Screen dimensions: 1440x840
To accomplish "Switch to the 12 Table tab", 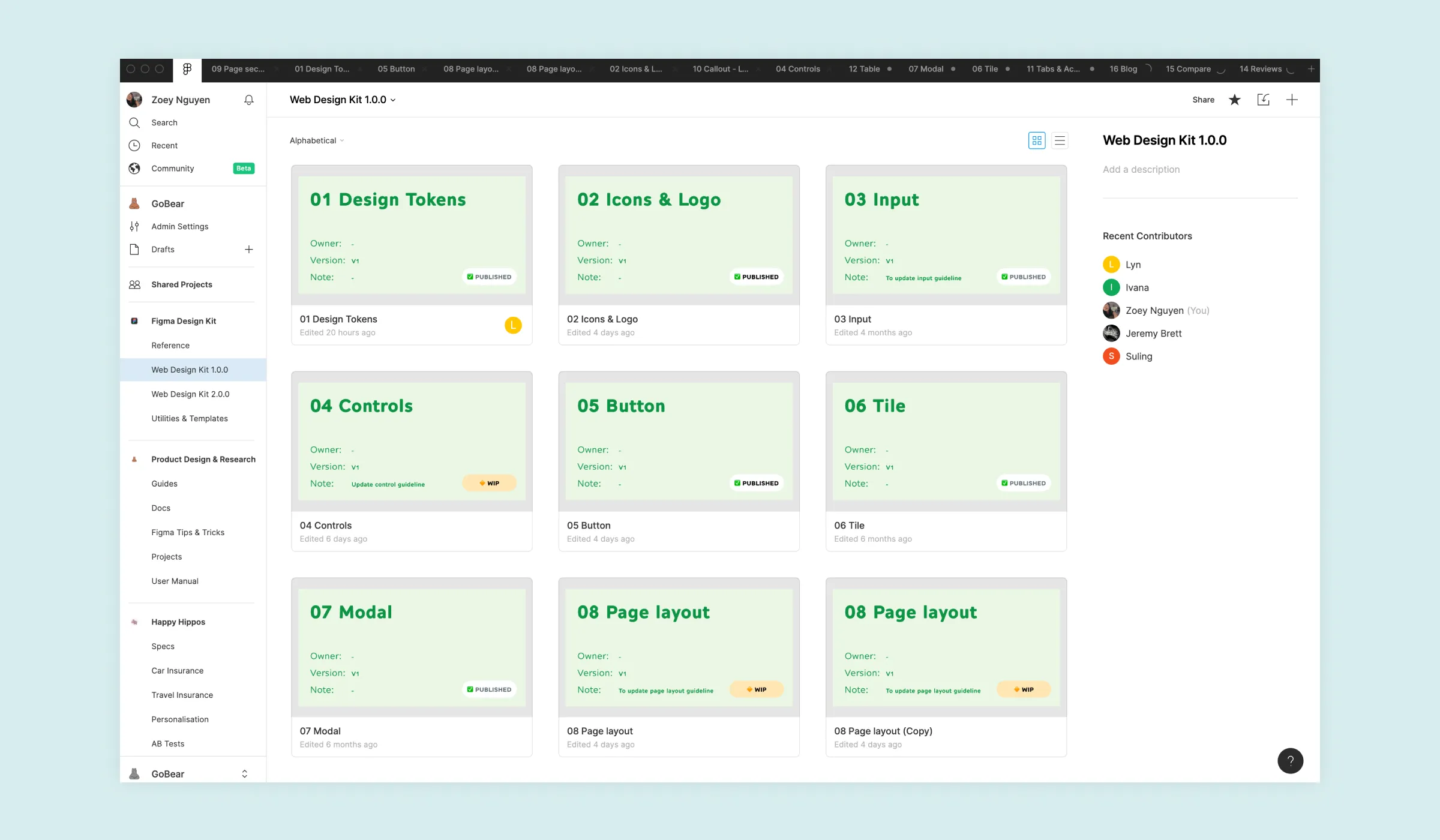I will point(864,69).
